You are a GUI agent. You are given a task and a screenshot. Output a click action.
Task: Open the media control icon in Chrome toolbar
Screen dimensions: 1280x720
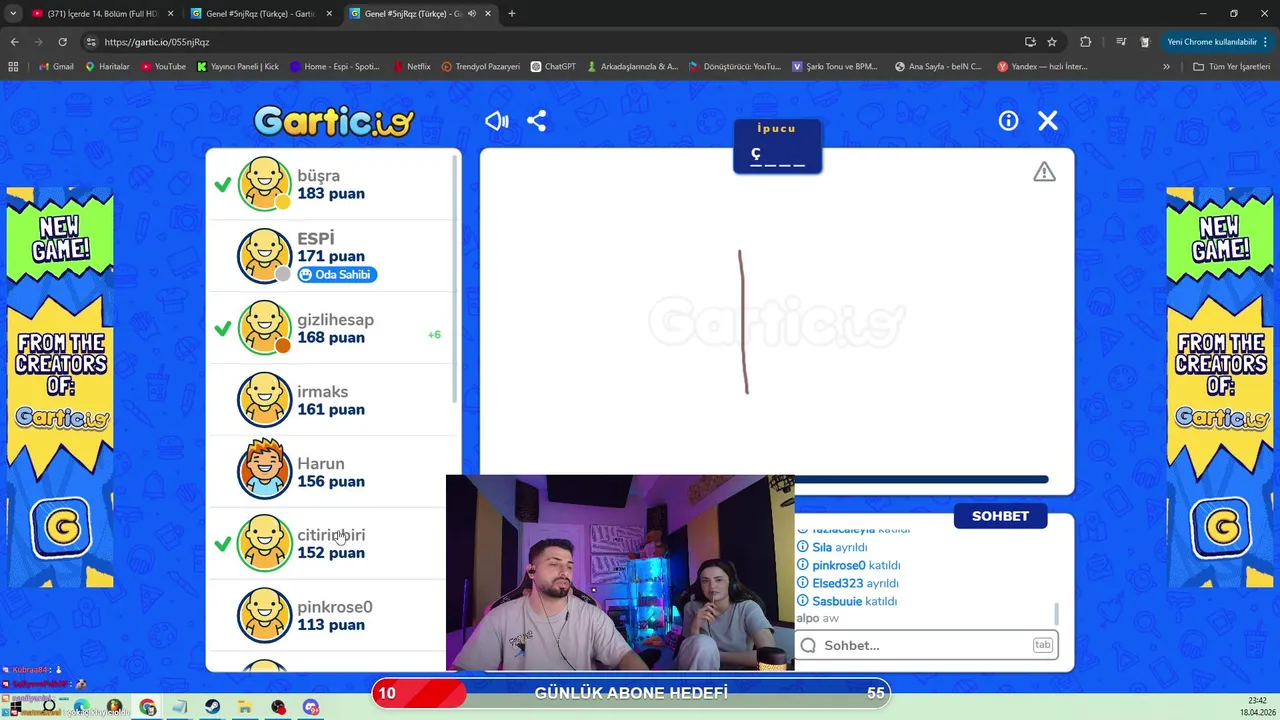(1120, 42)
